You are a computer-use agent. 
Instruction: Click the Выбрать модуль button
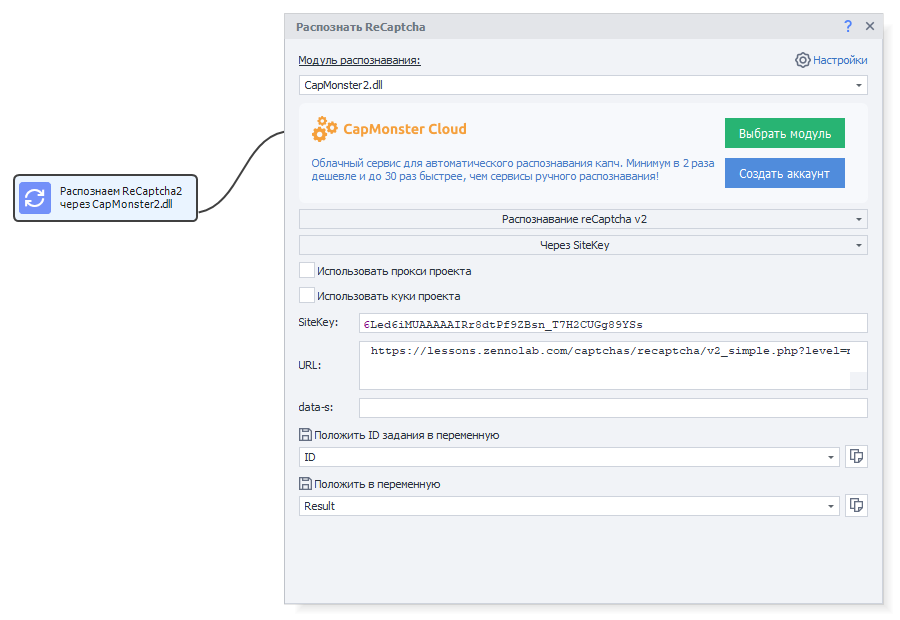[x=784, y=132]
